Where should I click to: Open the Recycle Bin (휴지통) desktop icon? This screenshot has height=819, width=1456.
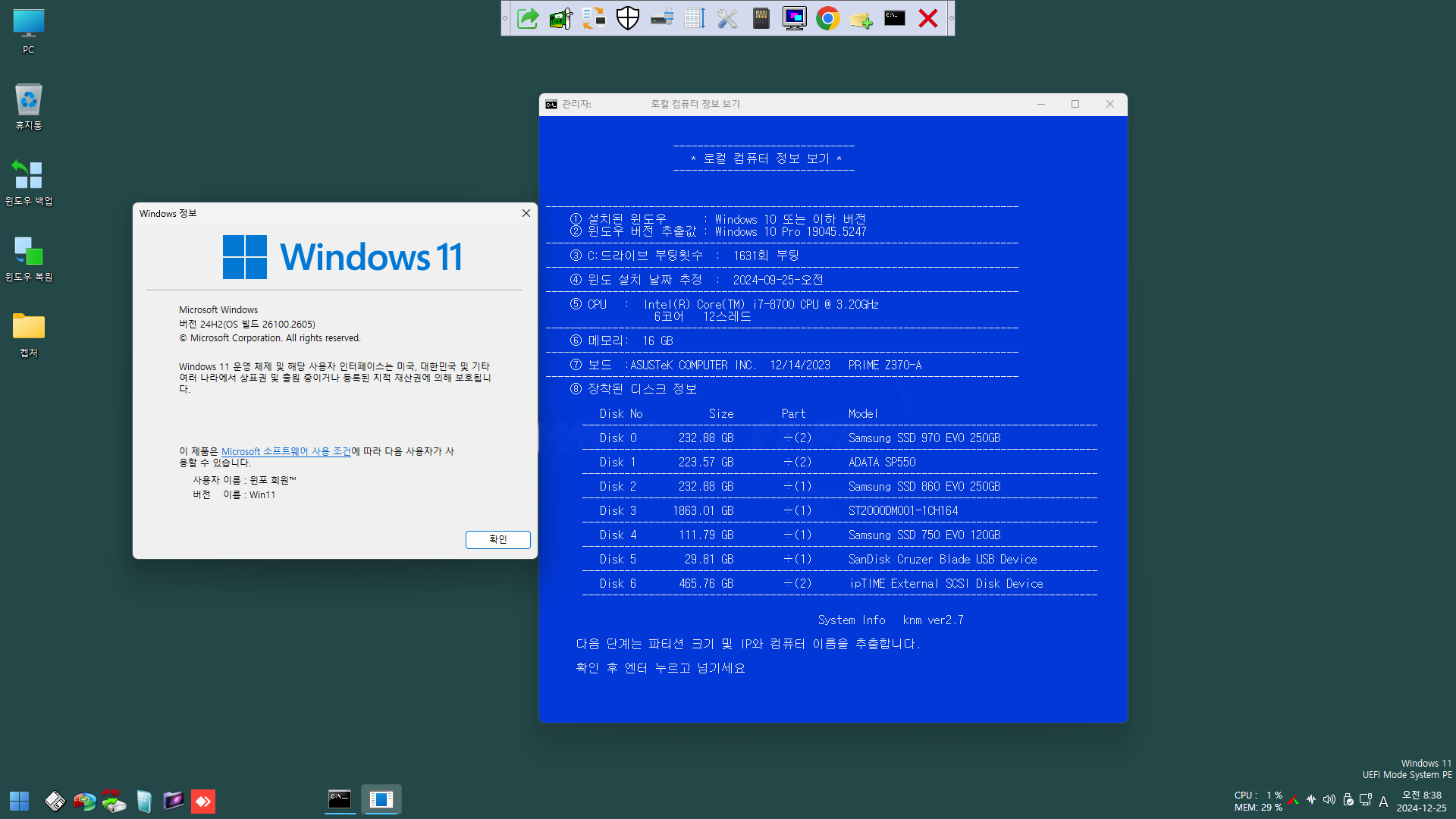pos(29,107)
